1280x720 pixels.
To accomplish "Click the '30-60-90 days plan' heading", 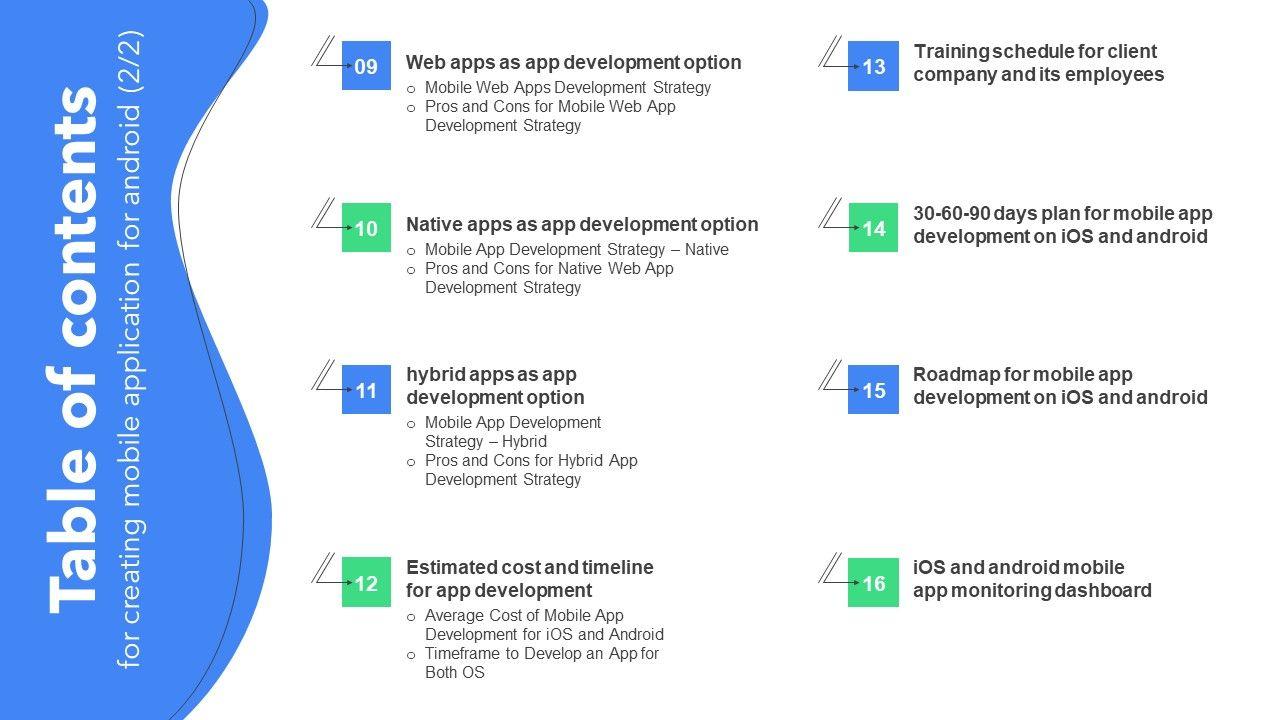I will (1063, 225).
